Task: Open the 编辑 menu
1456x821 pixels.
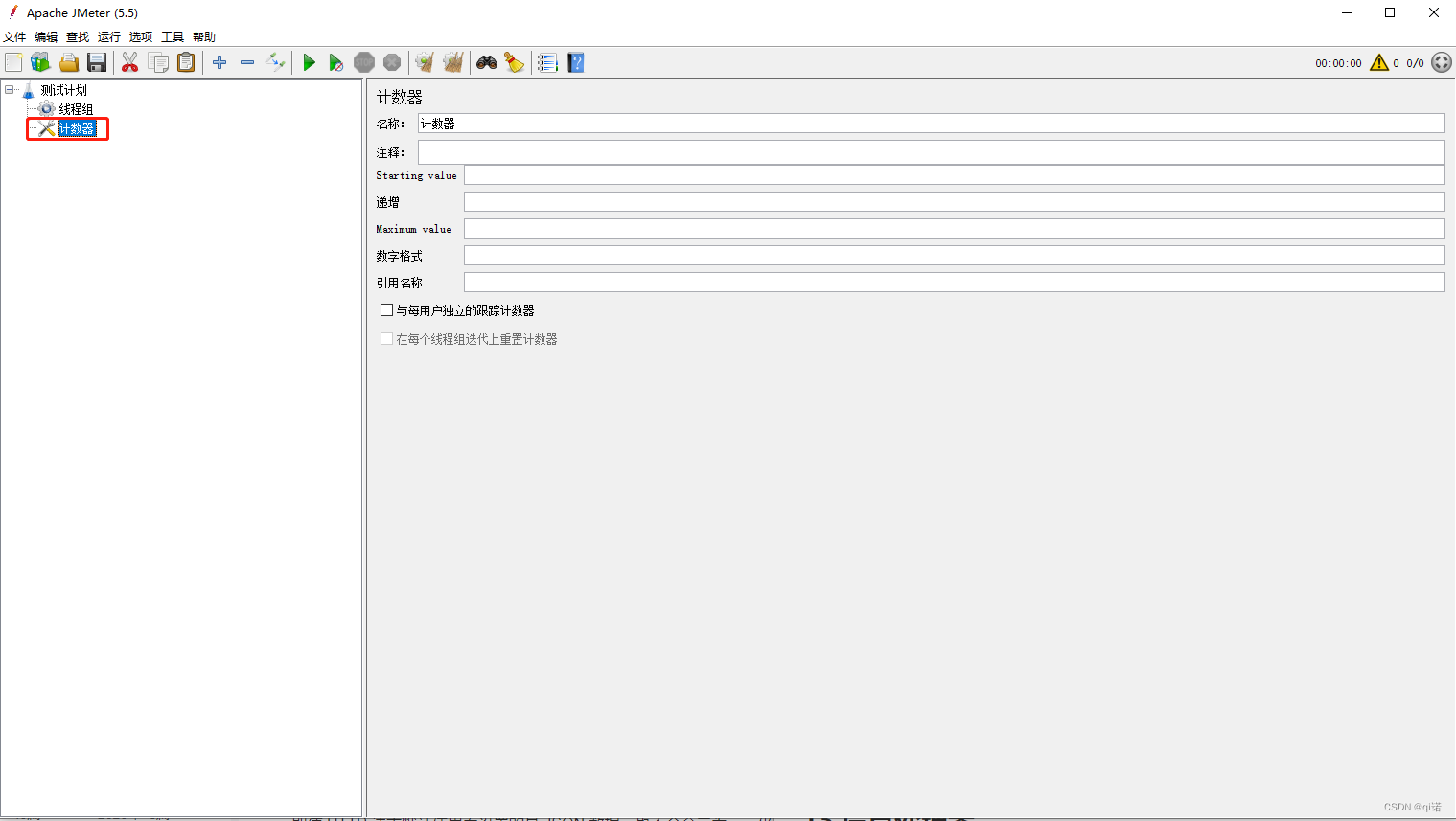Action: point(46,36)
